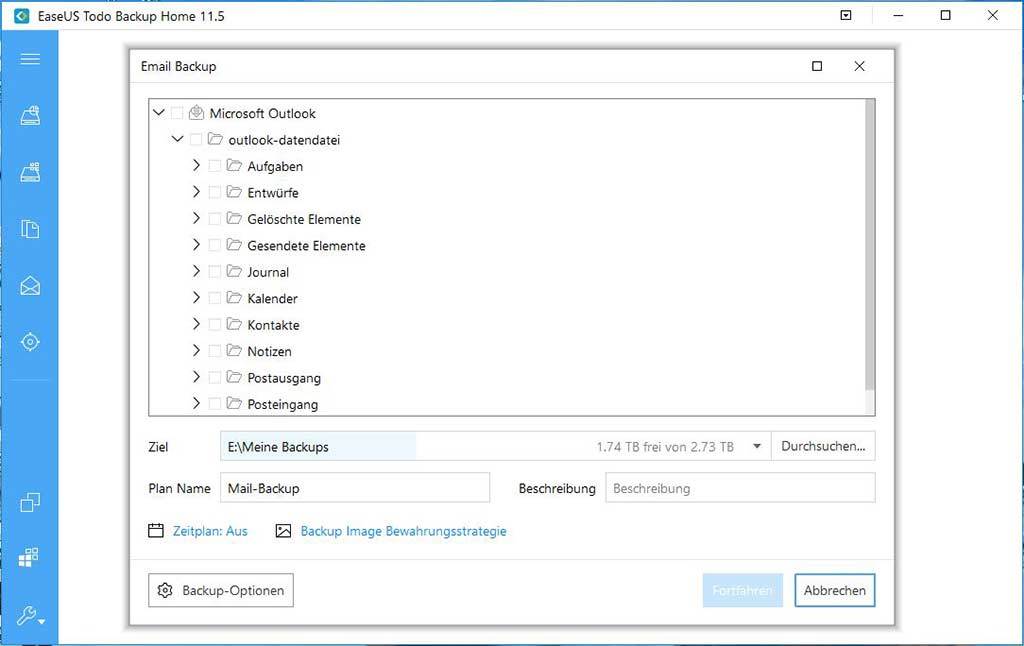Open Clone sidebar icon
1024x646 pixels.
pyautogui.click(x=30, y=502)
